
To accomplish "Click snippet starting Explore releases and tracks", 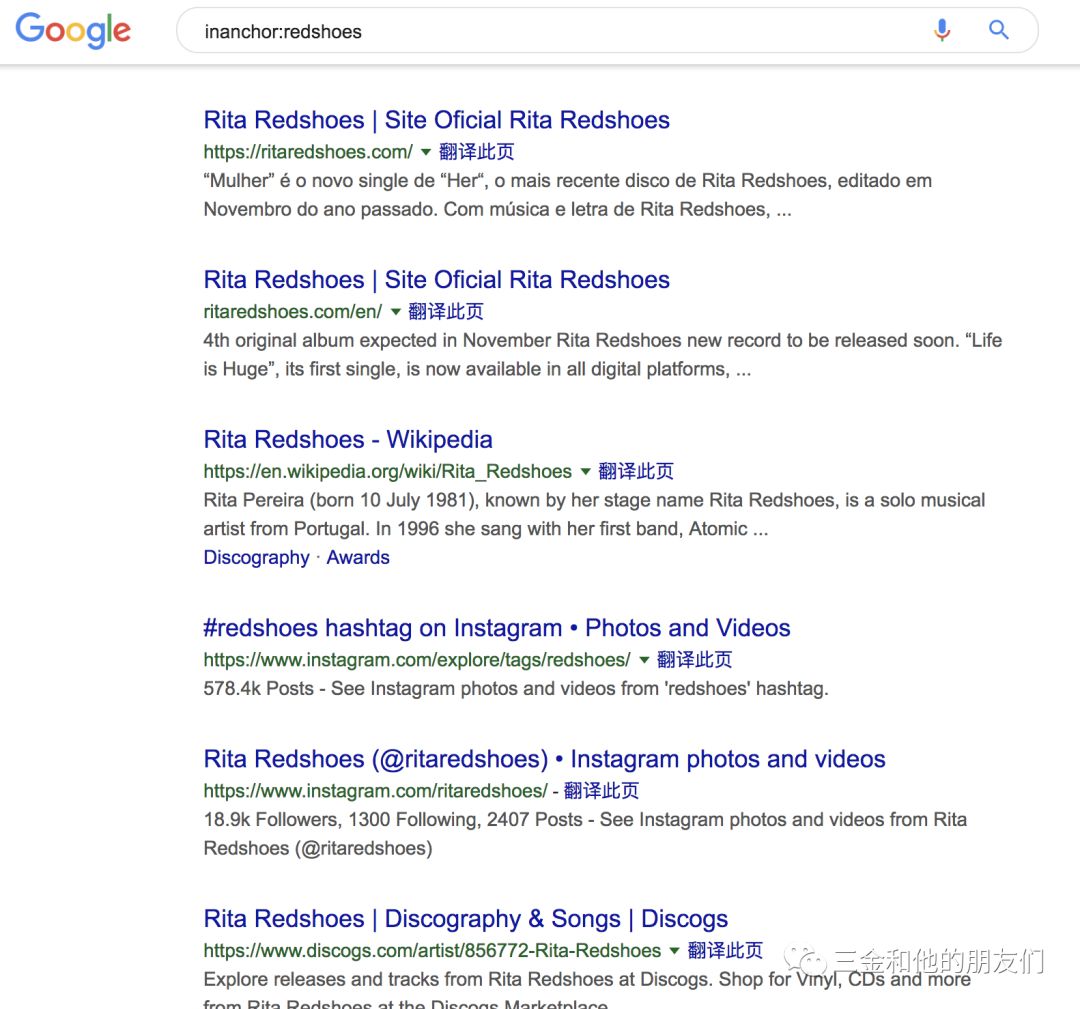I will coord(587,990).
